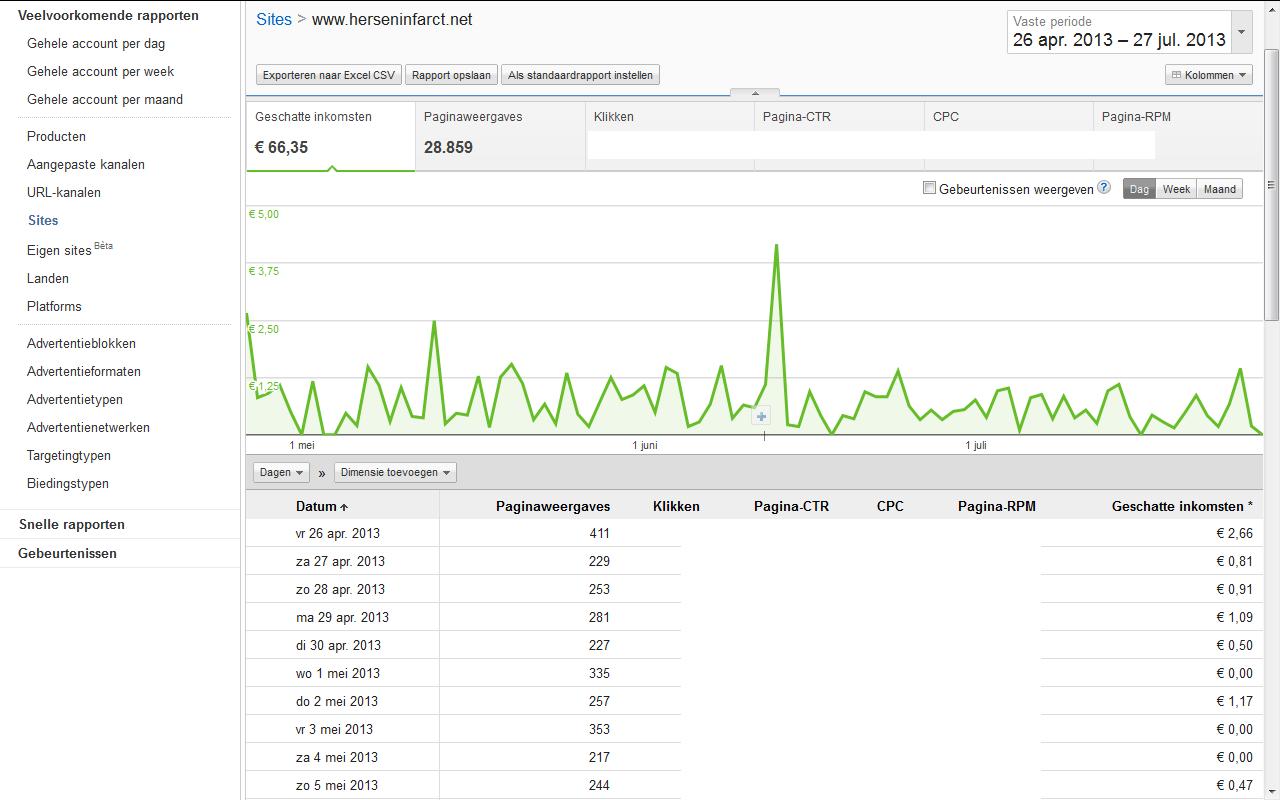
Task: Select the Klikken metric tab
Action: tap(669, 136)
